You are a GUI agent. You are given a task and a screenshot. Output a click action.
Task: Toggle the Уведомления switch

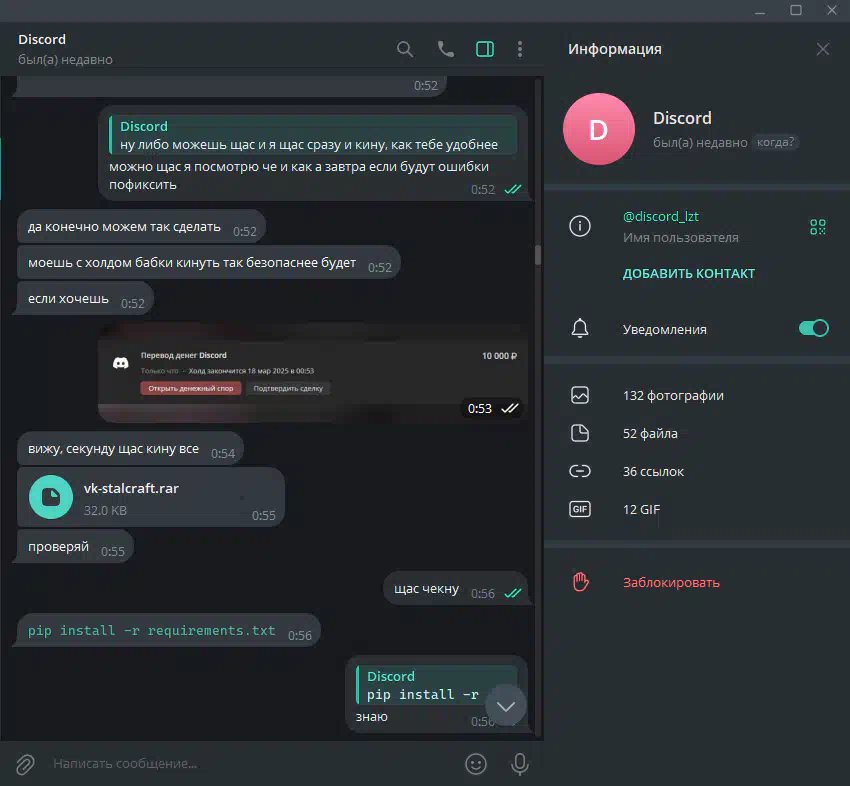(813, 328)
